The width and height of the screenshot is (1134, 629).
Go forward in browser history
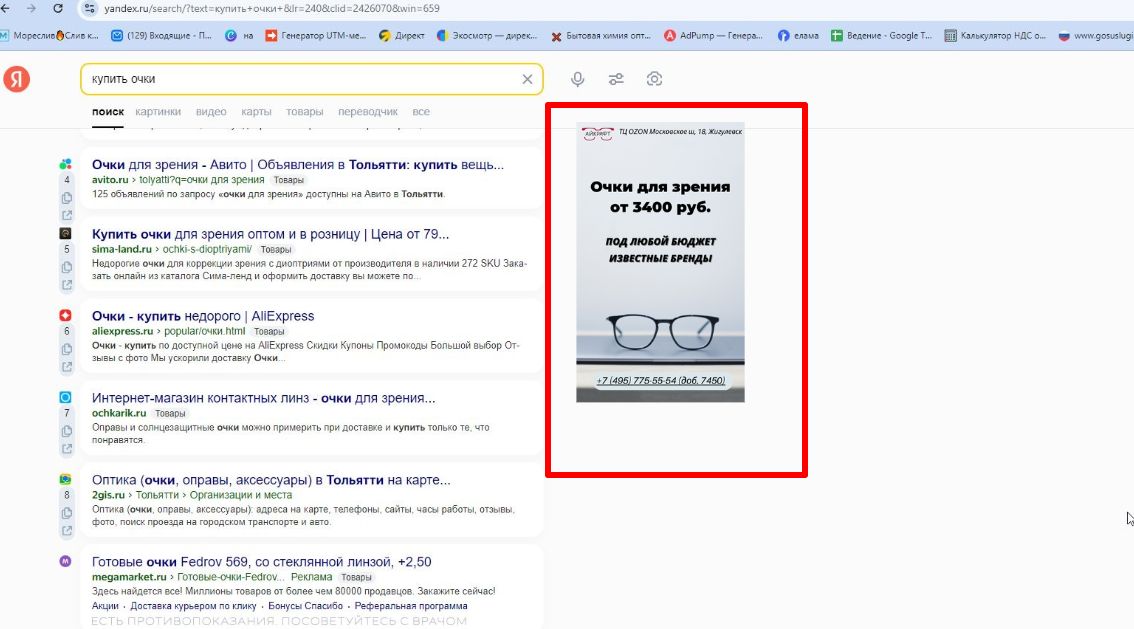(31, 8)
